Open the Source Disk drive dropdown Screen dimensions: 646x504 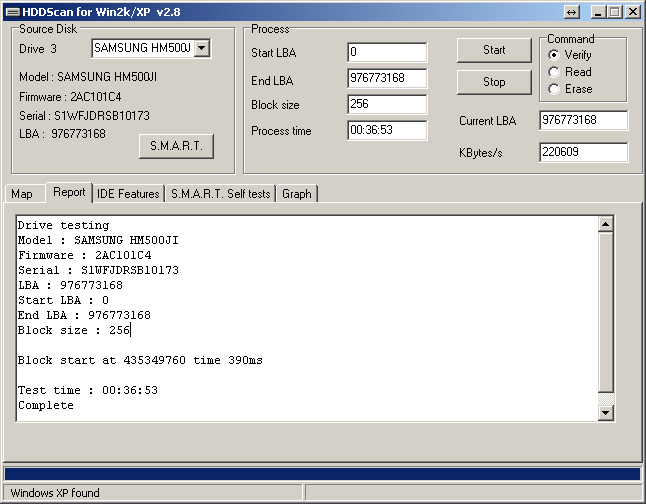coord(202,48)
